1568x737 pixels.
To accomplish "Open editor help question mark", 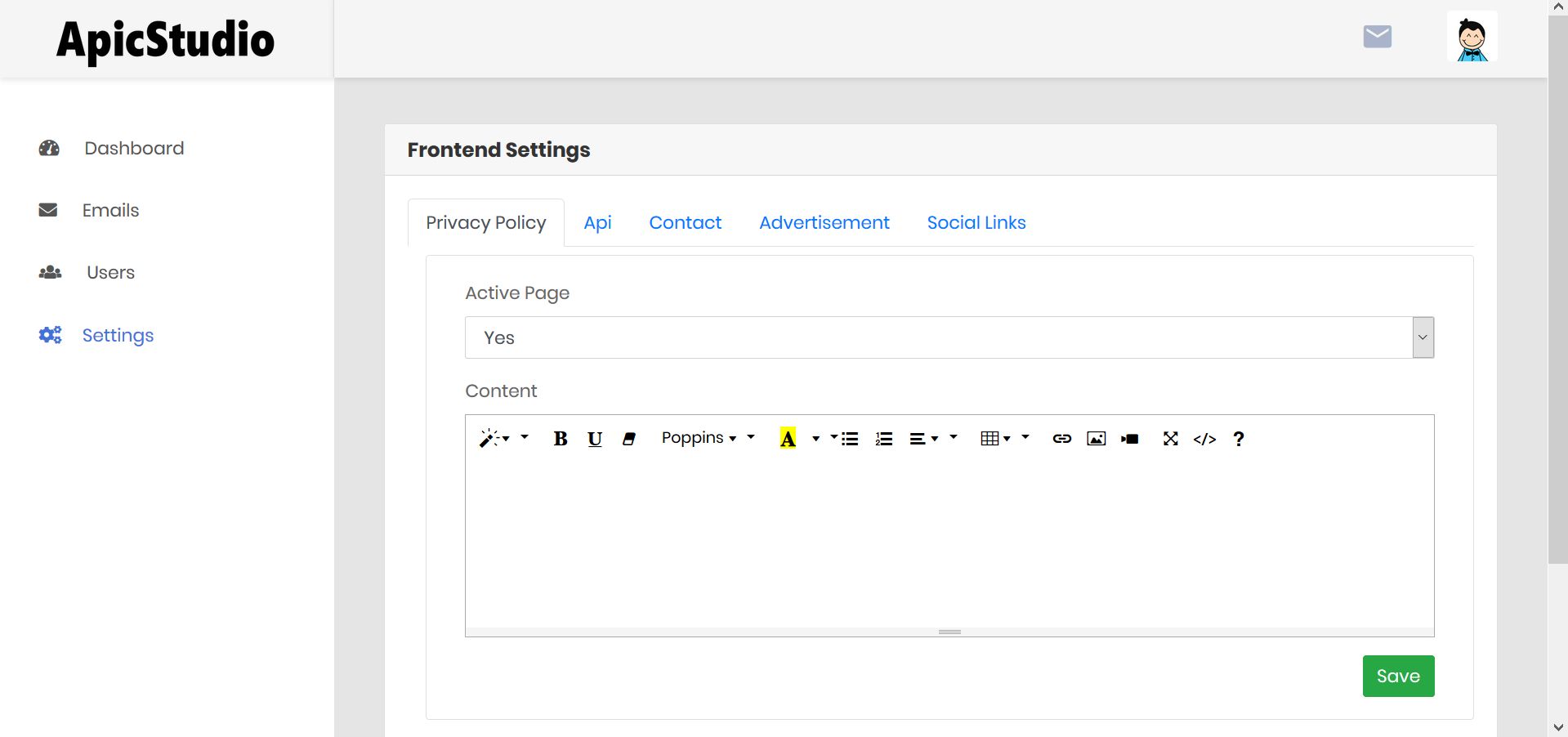I will click(x=1239, y=439).
